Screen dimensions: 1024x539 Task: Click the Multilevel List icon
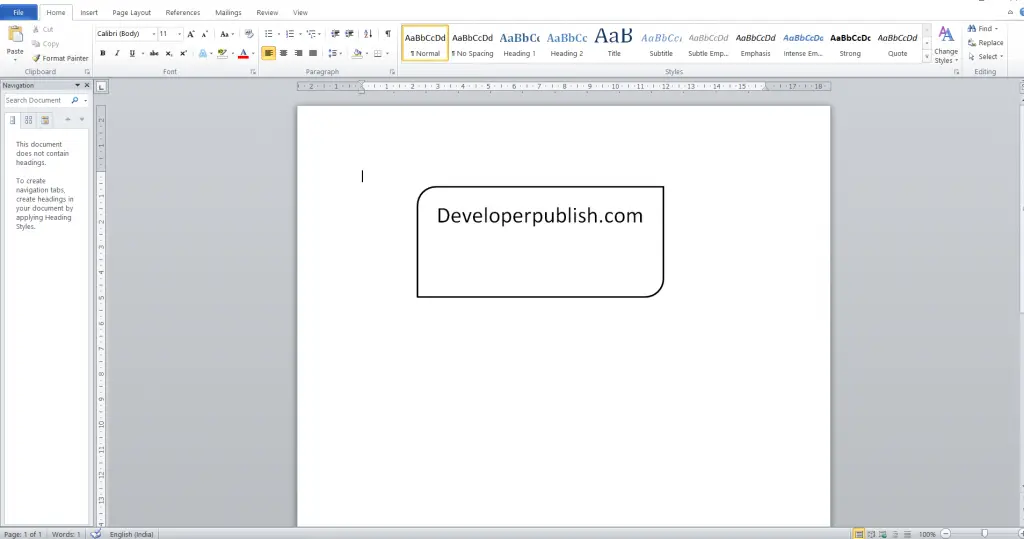[x=311, y=34]
